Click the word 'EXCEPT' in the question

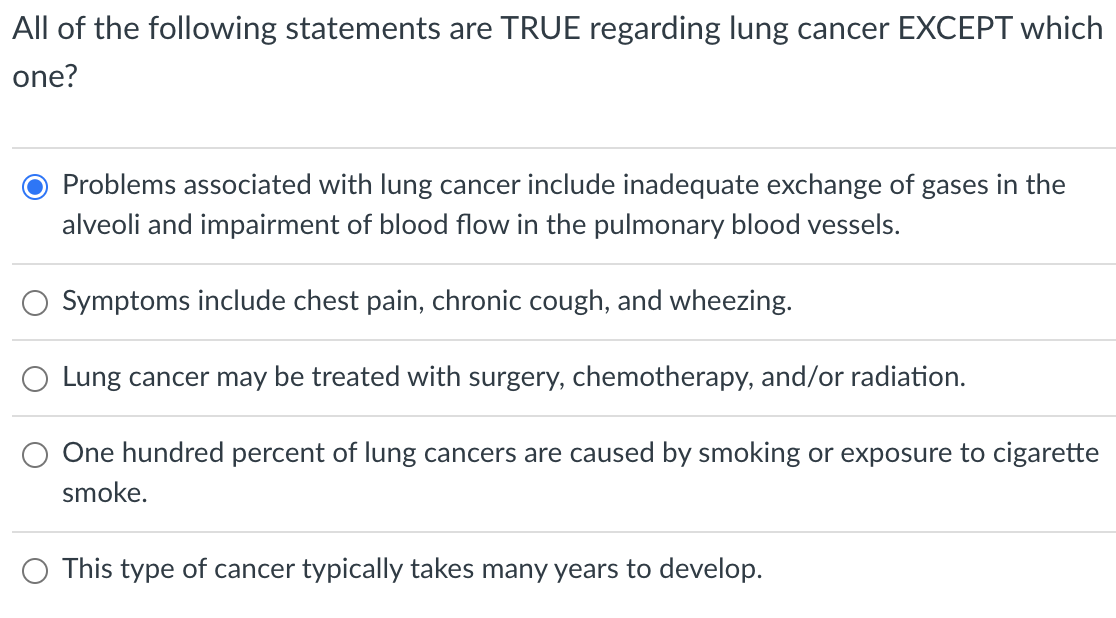click(x=955, y=28)
